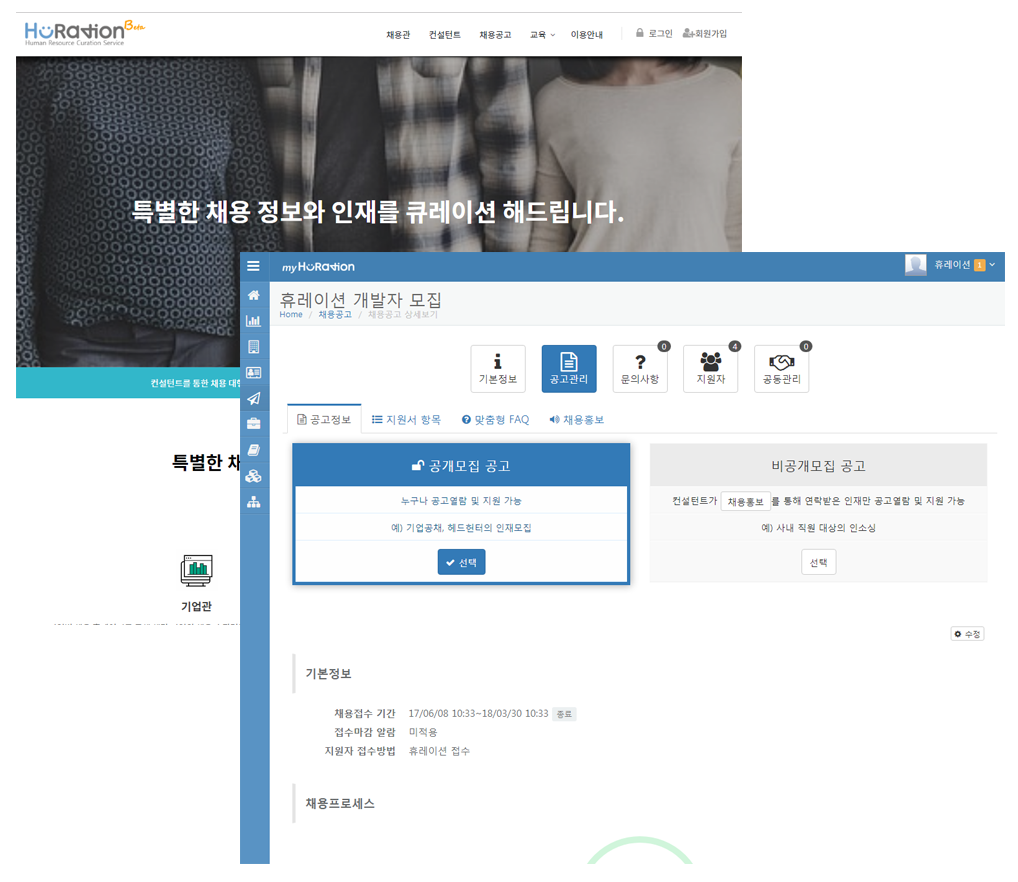Open the briefcase sidebar icon
Viewport: 1018px width, 882px height.
(x=254, y=424)
